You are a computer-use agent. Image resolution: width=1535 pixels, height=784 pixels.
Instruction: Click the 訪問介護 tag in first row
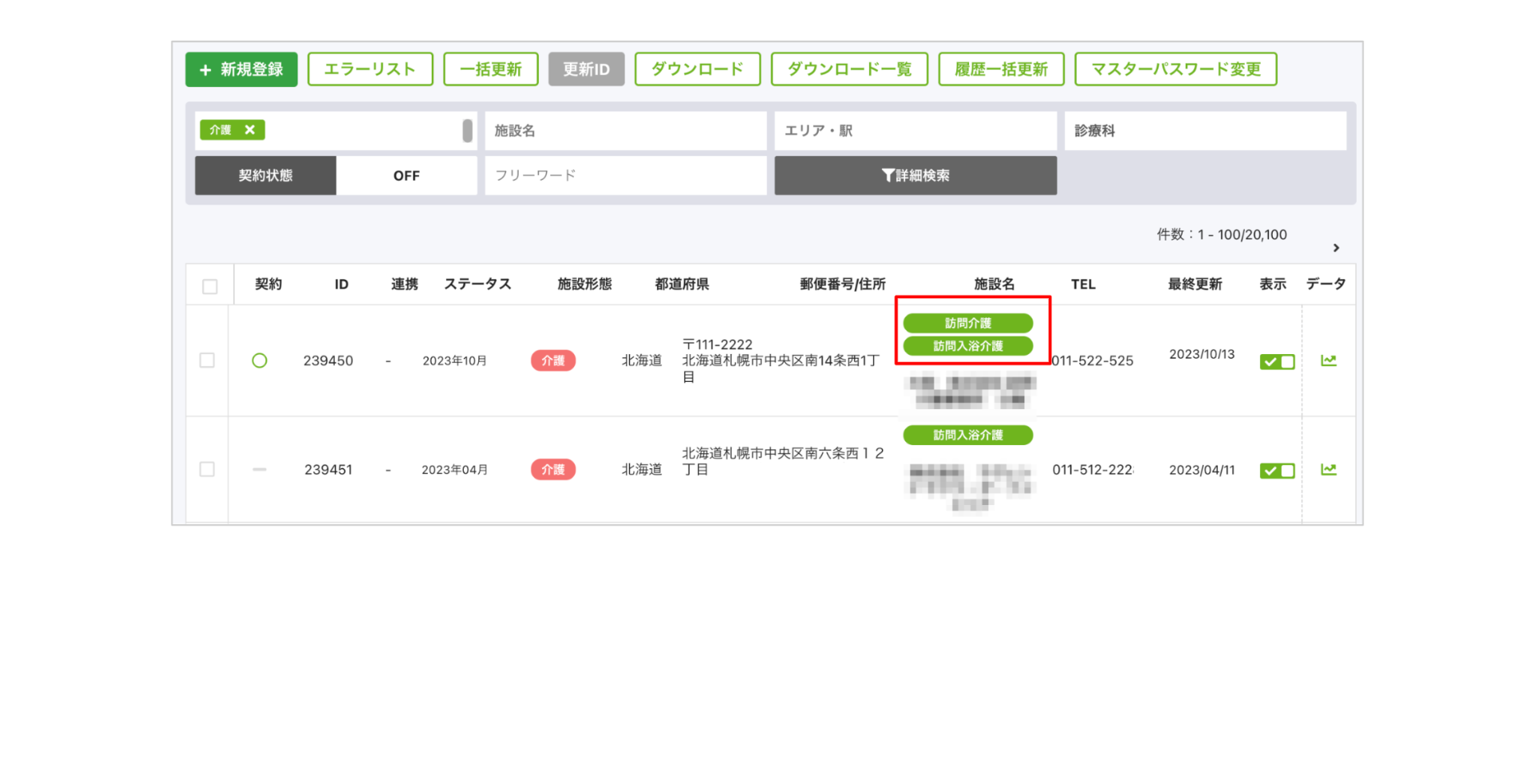tap(967, 323)
